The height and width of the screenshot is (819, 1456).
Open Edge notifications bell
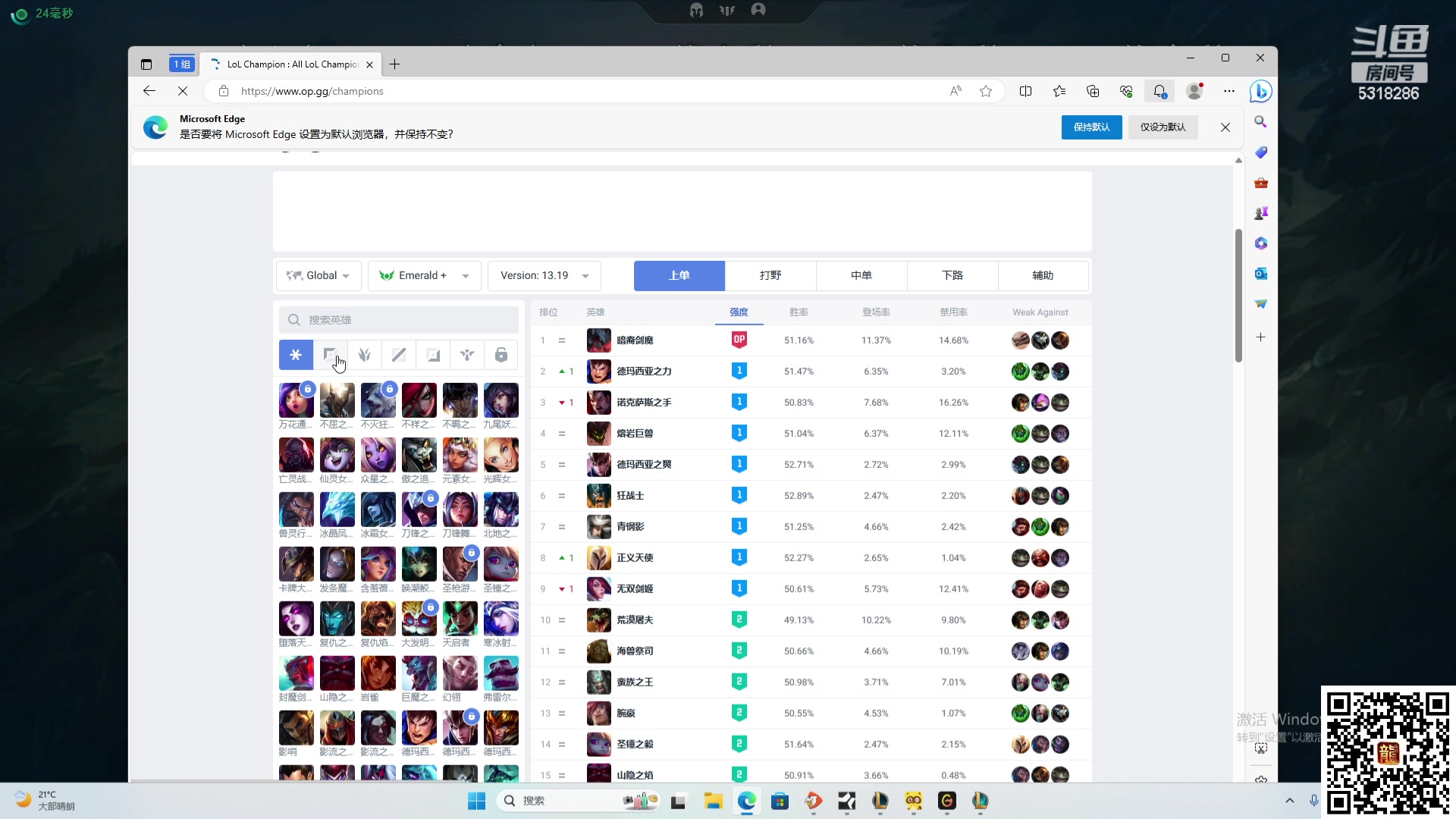point(1159,91)
